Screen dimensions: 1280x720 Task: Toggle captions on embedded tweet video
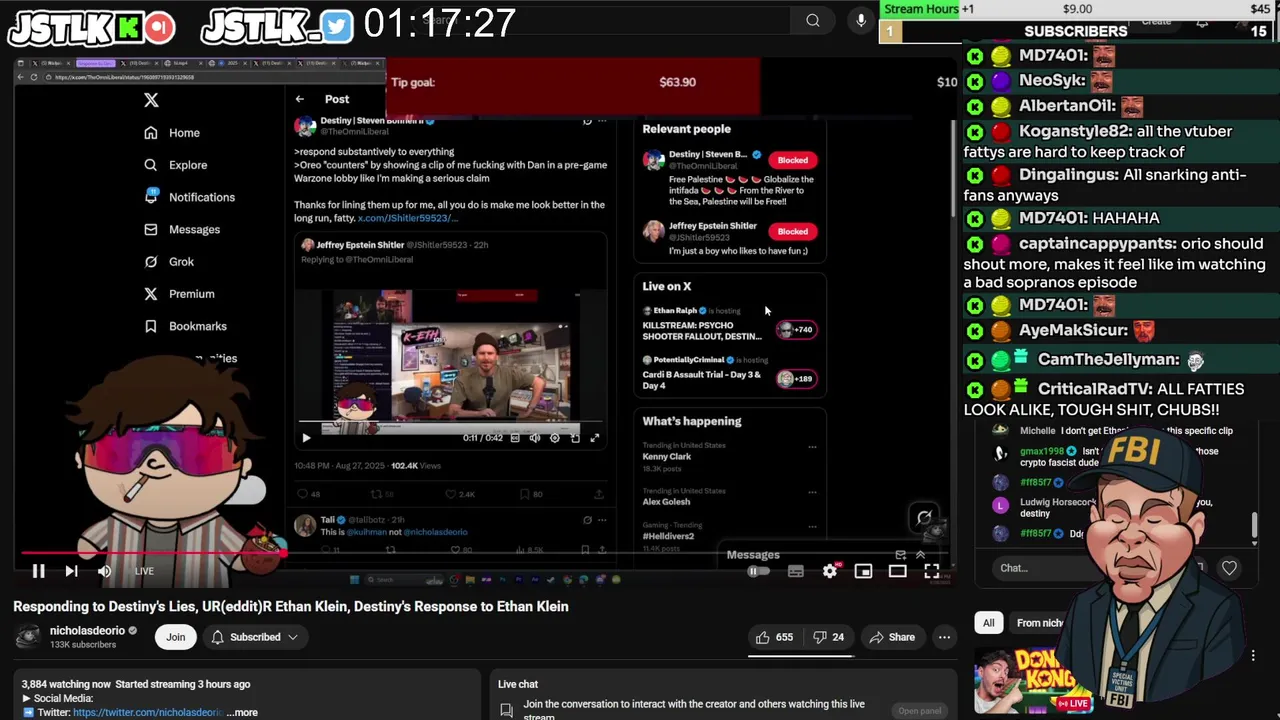[515, 438]
